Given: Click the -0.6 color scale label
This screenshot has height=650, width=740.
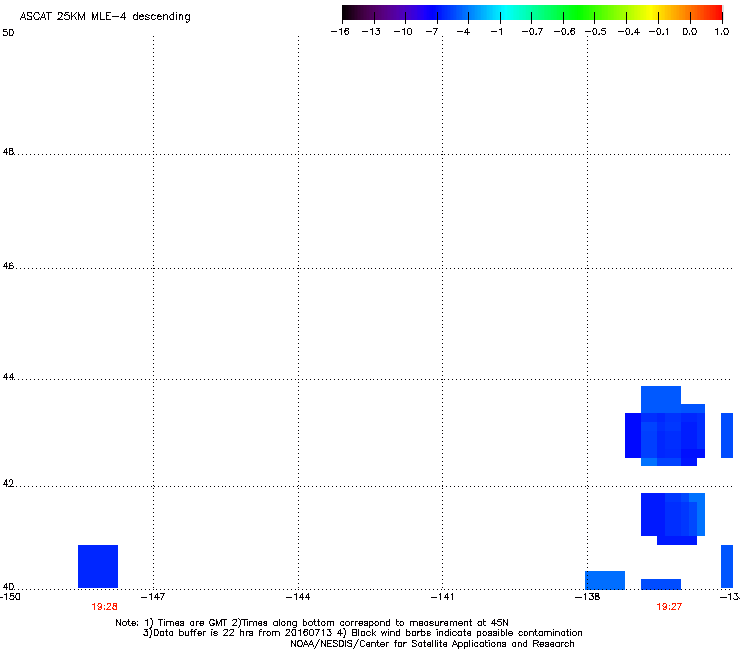Looking at the screenshot, I should tap(564, 32).
